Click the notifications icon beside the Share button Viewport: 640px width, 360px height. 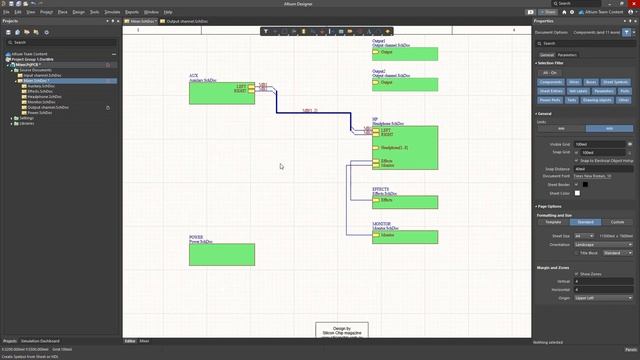[x=531, y=12]
